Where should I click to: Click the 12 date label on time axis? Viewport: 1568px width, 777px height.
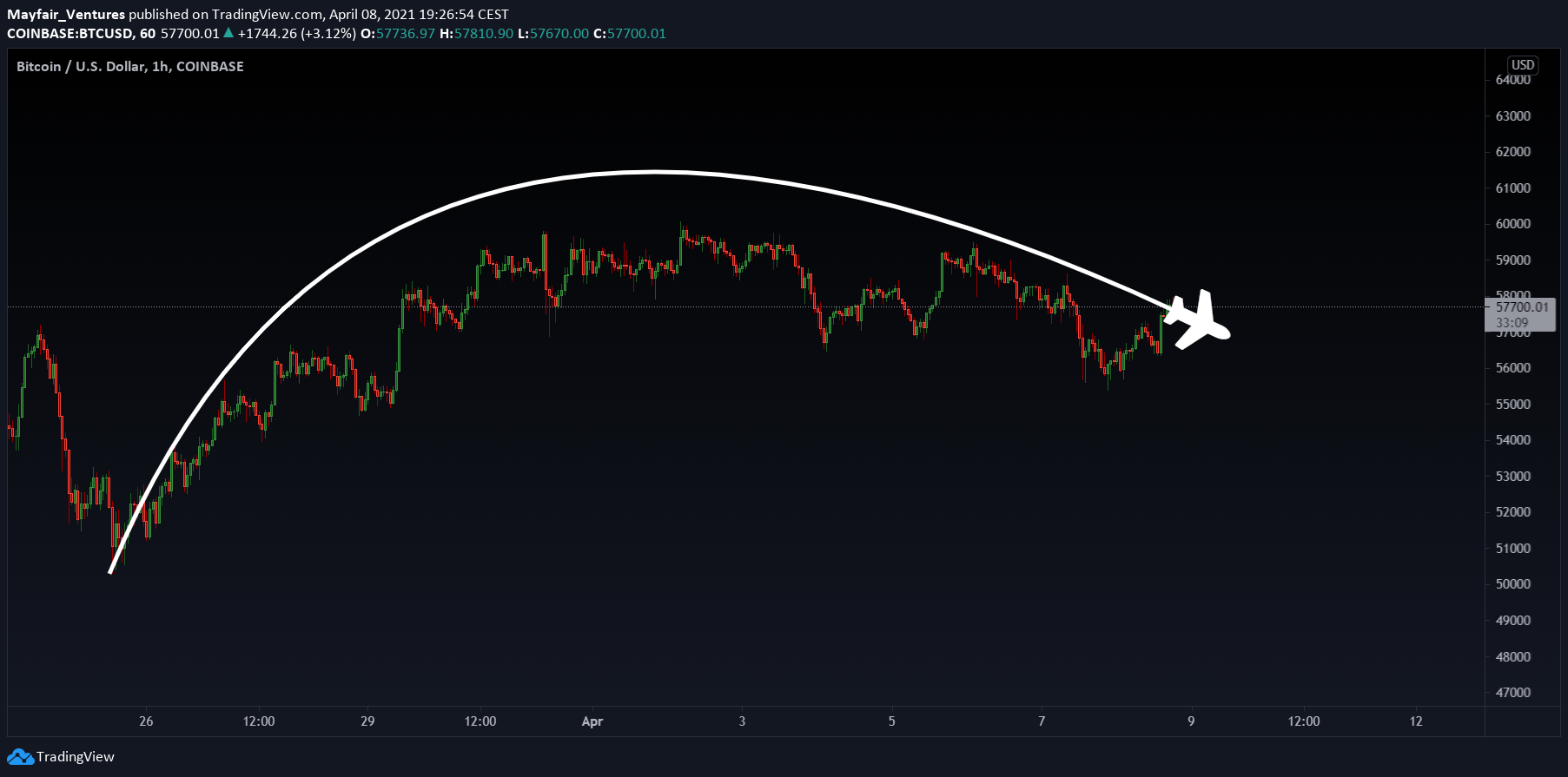coord(1416,721)
